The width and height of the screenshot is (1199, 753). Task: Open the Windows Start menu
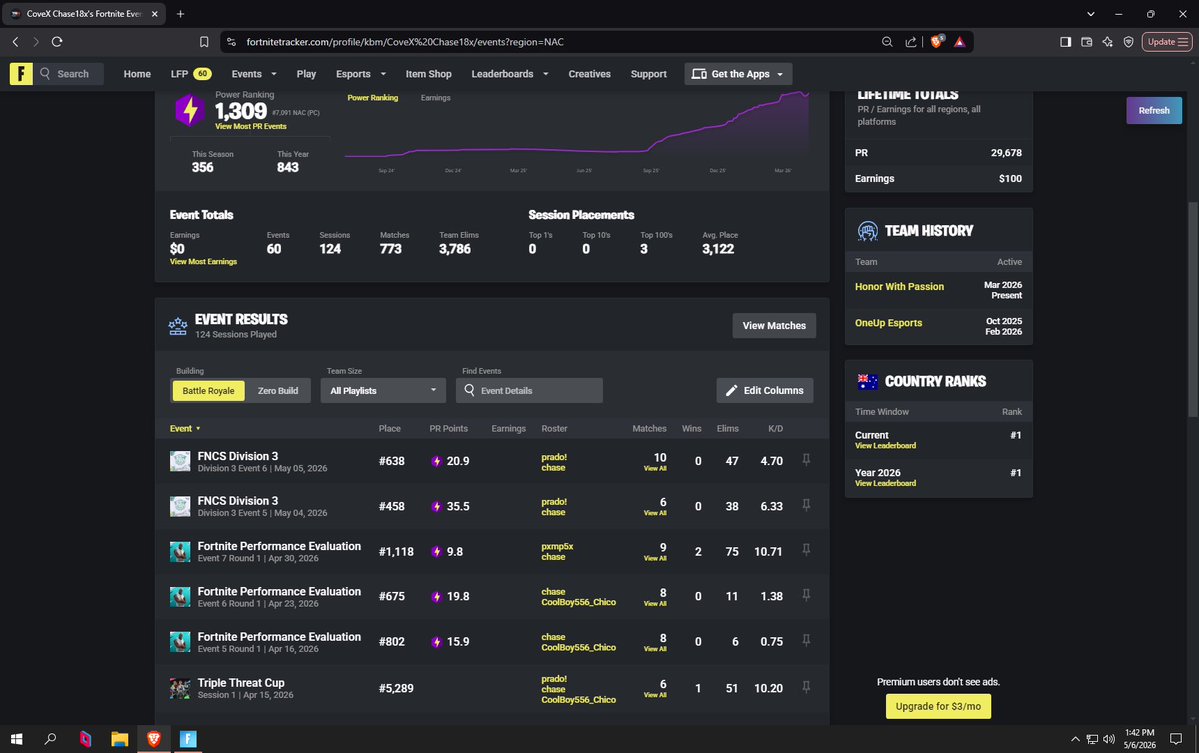(16, 738)
